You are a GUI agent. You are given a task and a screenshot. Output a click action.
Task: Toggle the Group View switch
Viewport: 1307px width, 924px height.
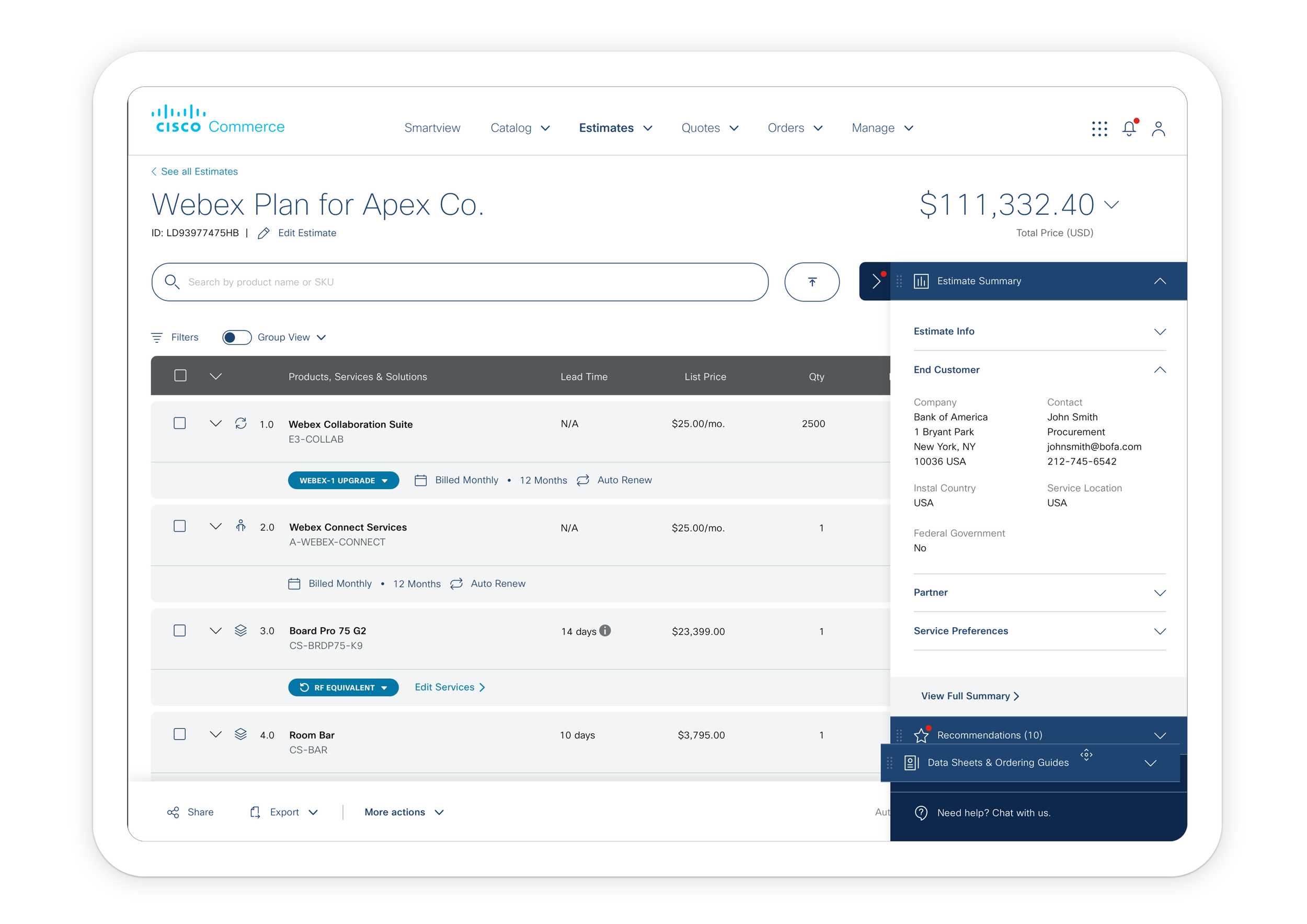pyautogui.click(x=237, y=338)
